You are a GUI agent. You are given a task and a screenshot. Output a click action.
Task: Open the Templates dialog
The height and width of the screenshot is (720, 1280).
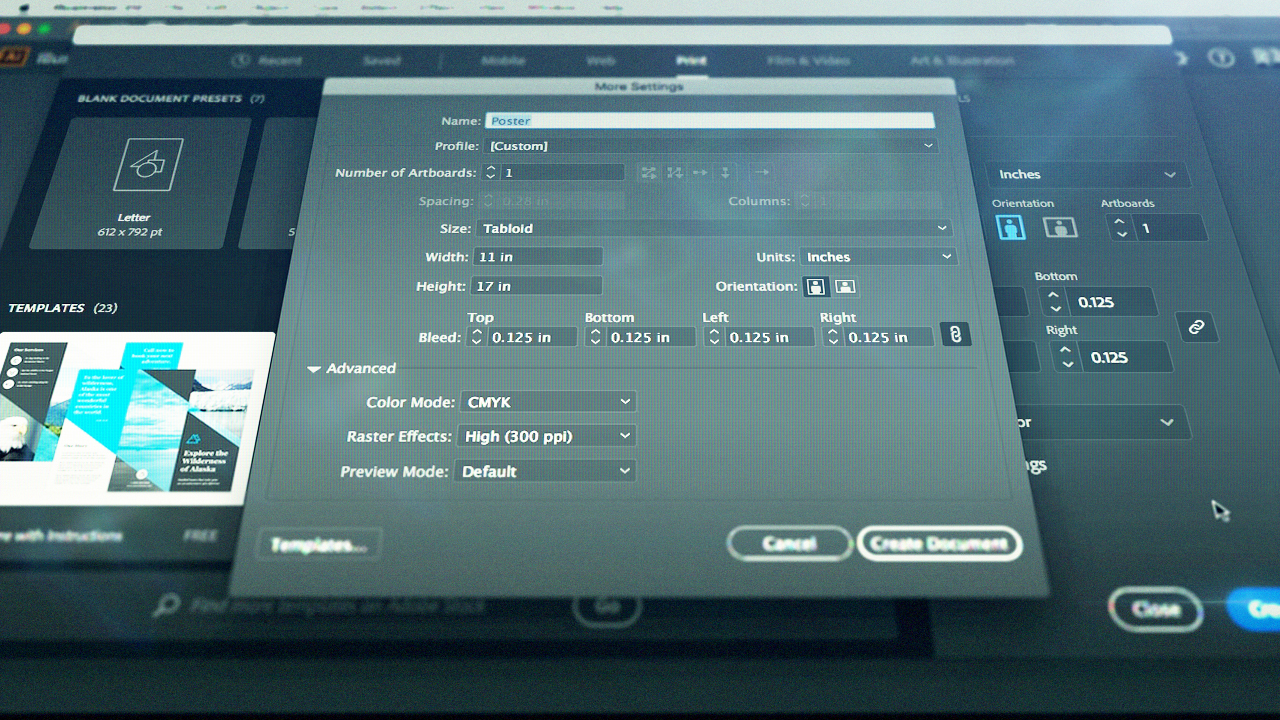point(318,544)
